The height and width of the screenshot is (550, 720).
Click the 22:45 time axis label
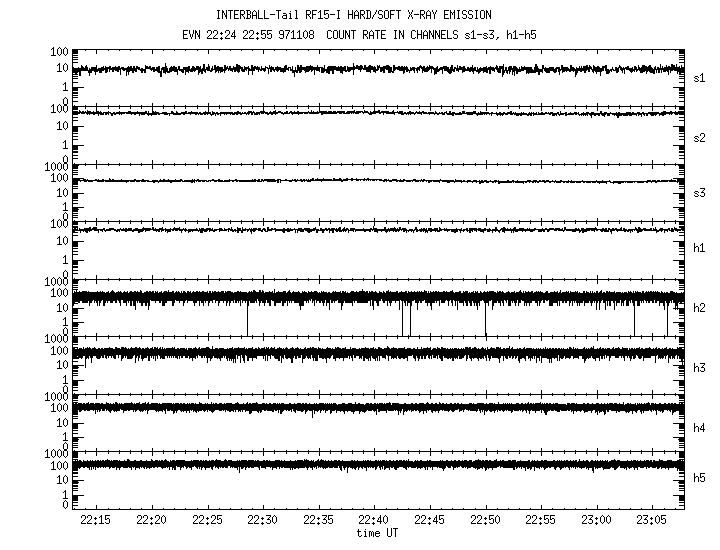pyautogui.click(x=430, y=521)
